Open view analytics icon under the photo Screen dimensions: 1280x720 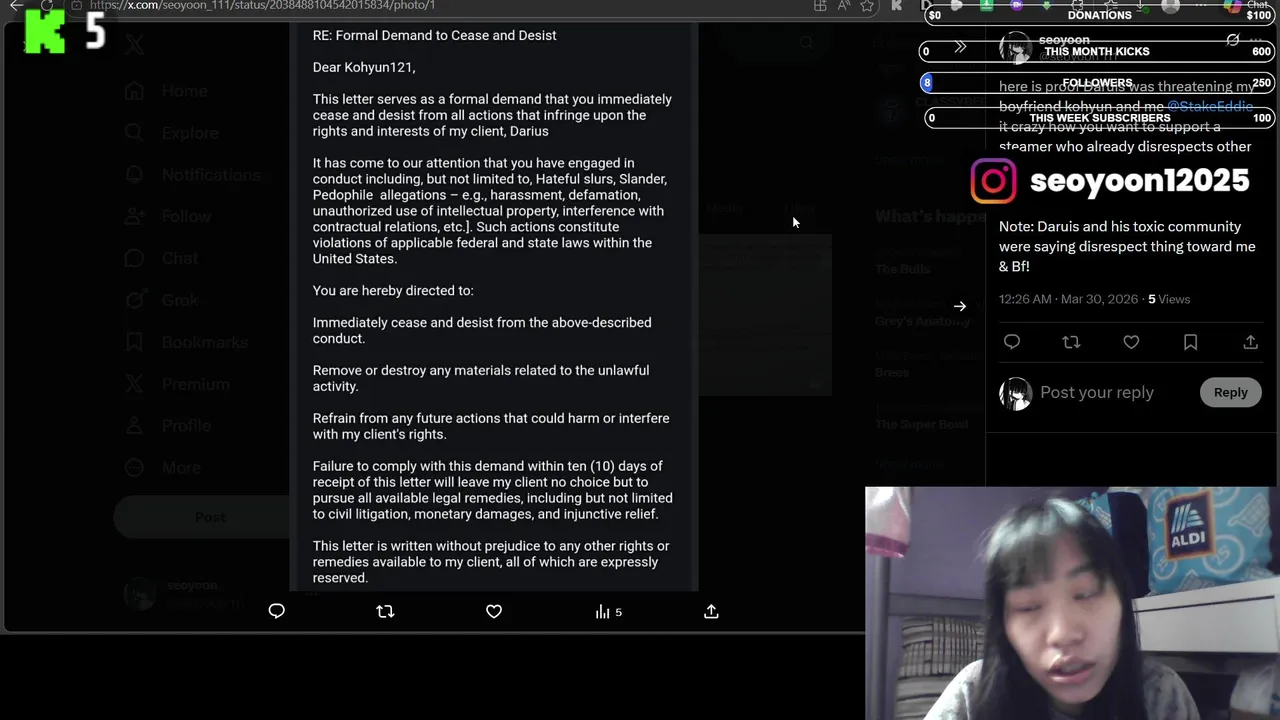point(608,612)
